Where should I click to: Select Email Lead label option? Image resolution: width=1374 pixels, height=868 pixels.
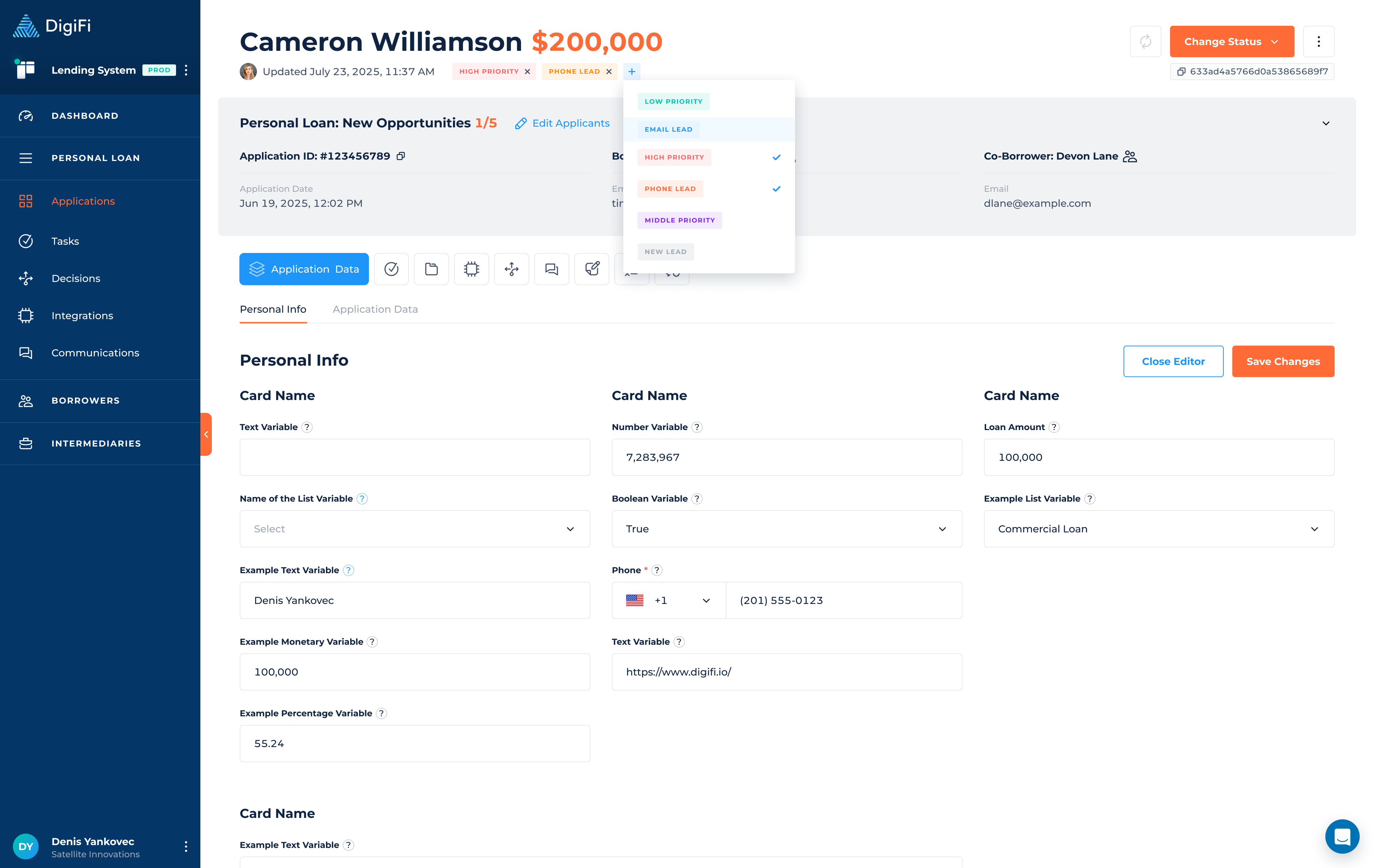(668, 130)
